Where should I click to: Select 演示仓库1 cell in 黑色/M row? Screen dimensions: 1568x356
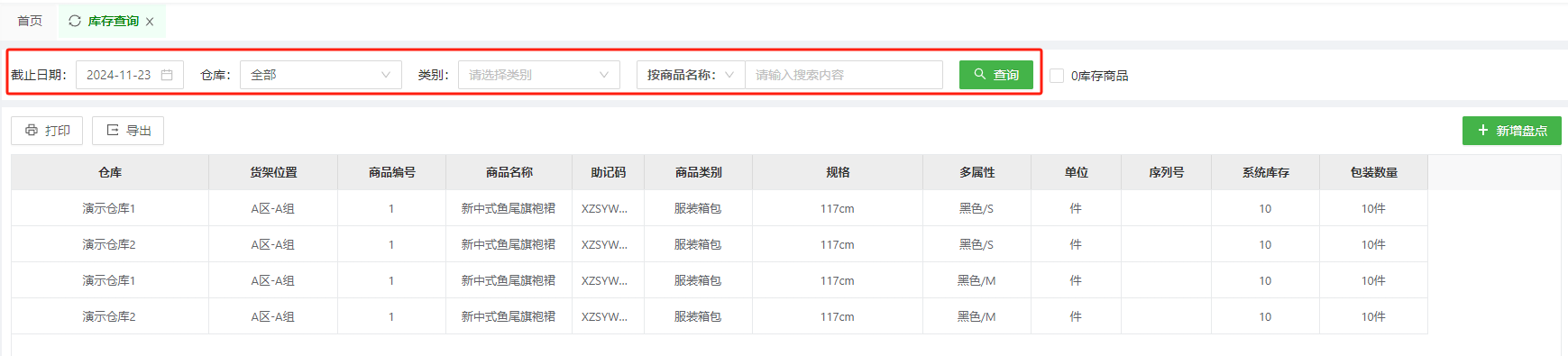tap(109, 280)
